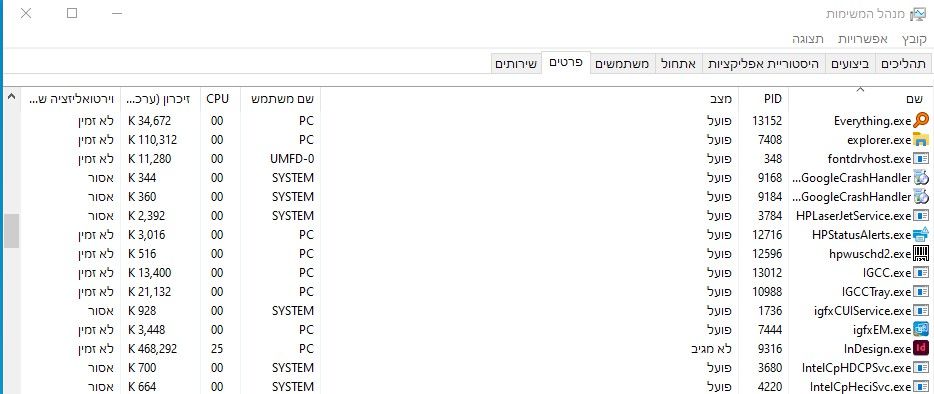Select the IGCC.exe process name
The height and width of the screenshot is (394, 934).
(x=886, y=273)
